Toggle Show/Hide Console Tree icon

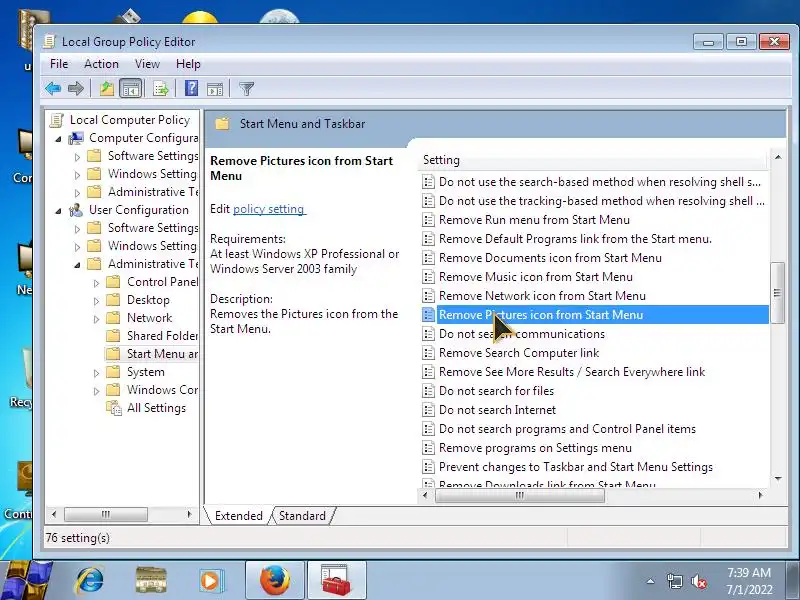click(x=131, y=89)
